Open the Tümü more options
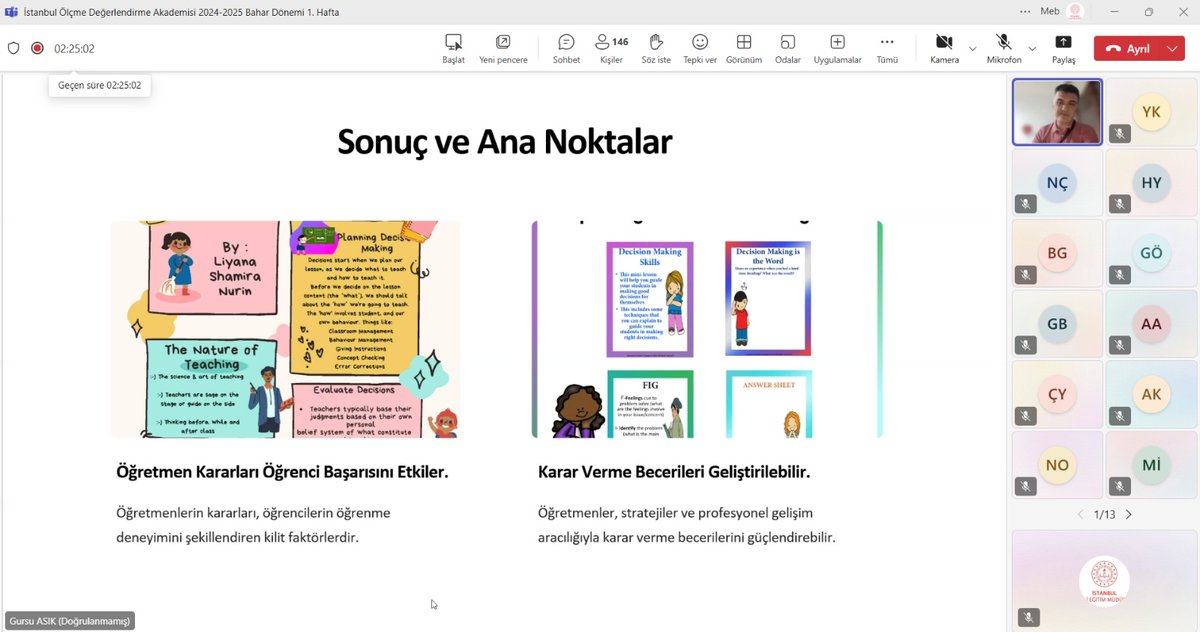 (x=887, y=48)
